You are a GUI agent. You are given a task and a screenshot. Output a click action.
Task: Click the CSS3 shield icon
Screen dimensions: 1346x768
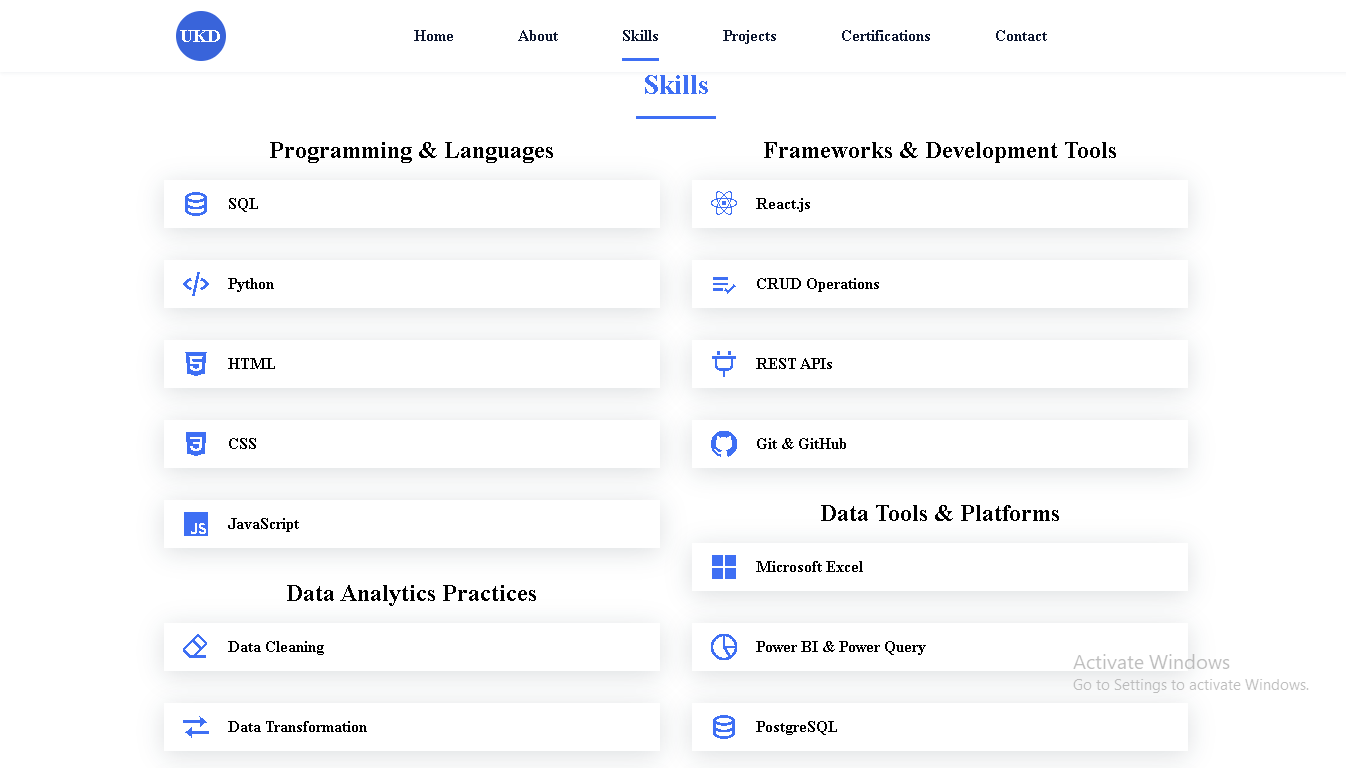196,444
